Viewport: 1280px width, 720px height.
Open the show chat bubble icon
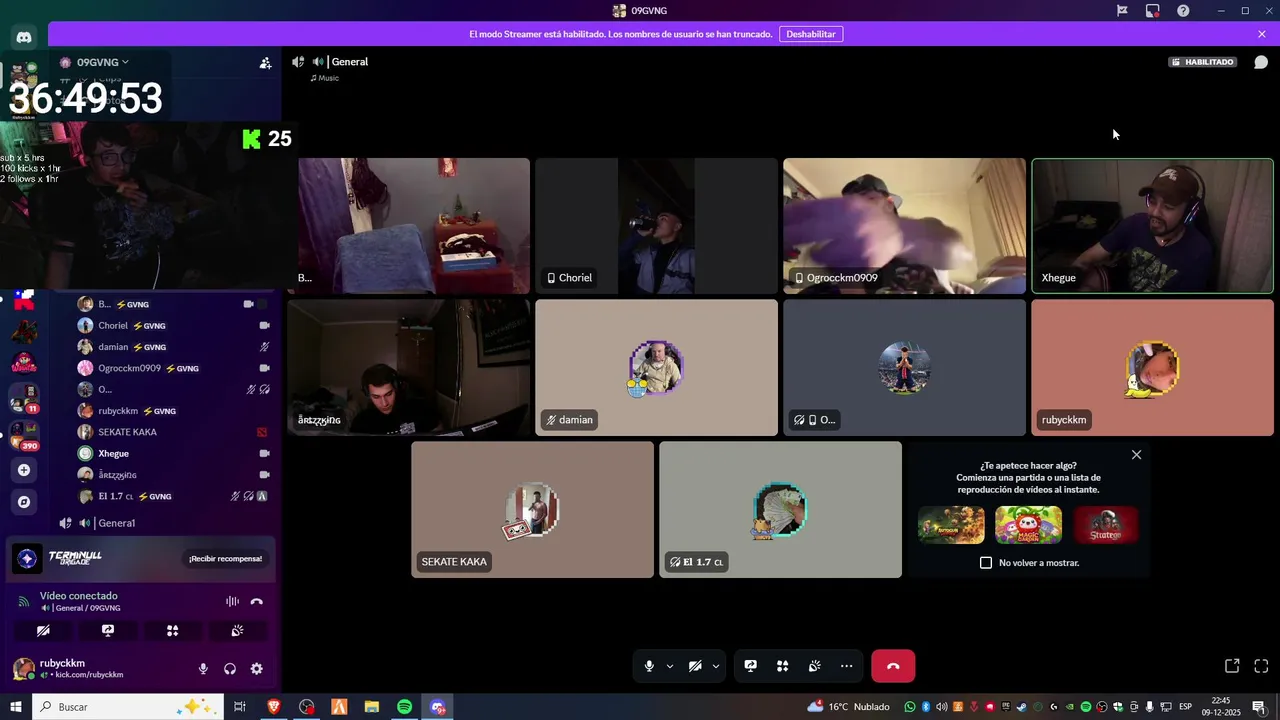pyautogui.click(x=1261, y=62)
